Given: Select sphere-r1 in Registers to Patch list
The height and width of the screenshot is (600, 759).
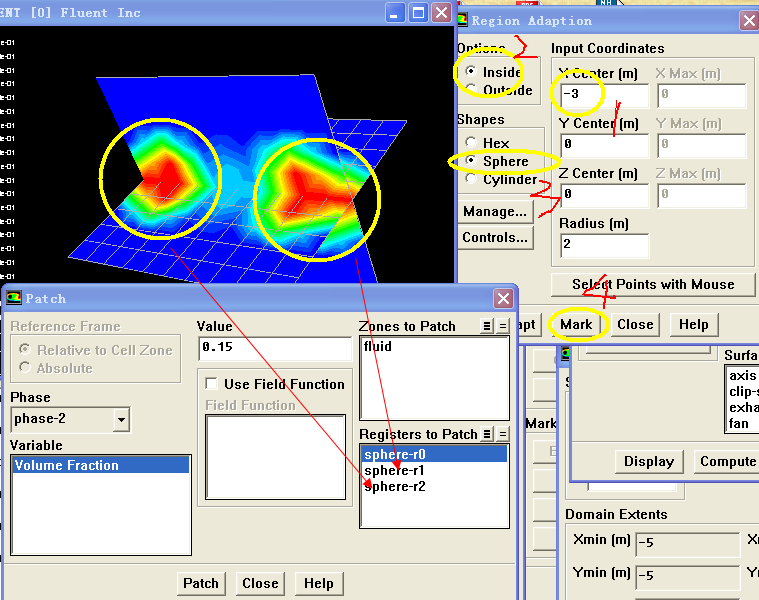Looking at the screenshot, I should [394, 470].
